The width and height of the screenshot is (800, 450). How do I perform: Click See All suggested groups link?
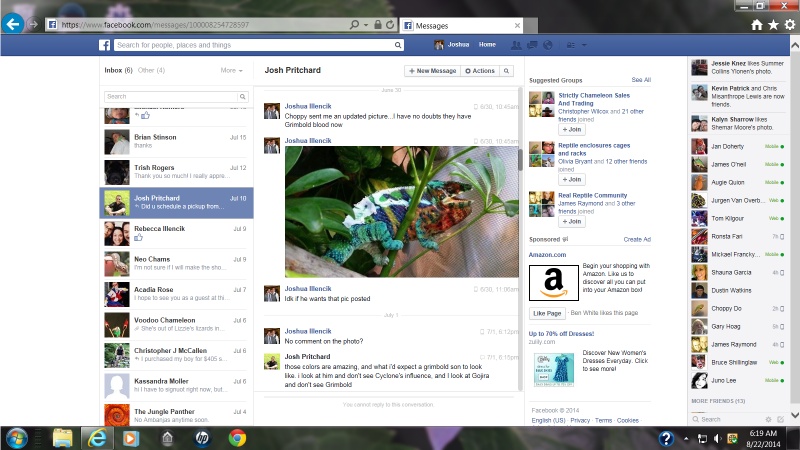coord(641,80)
